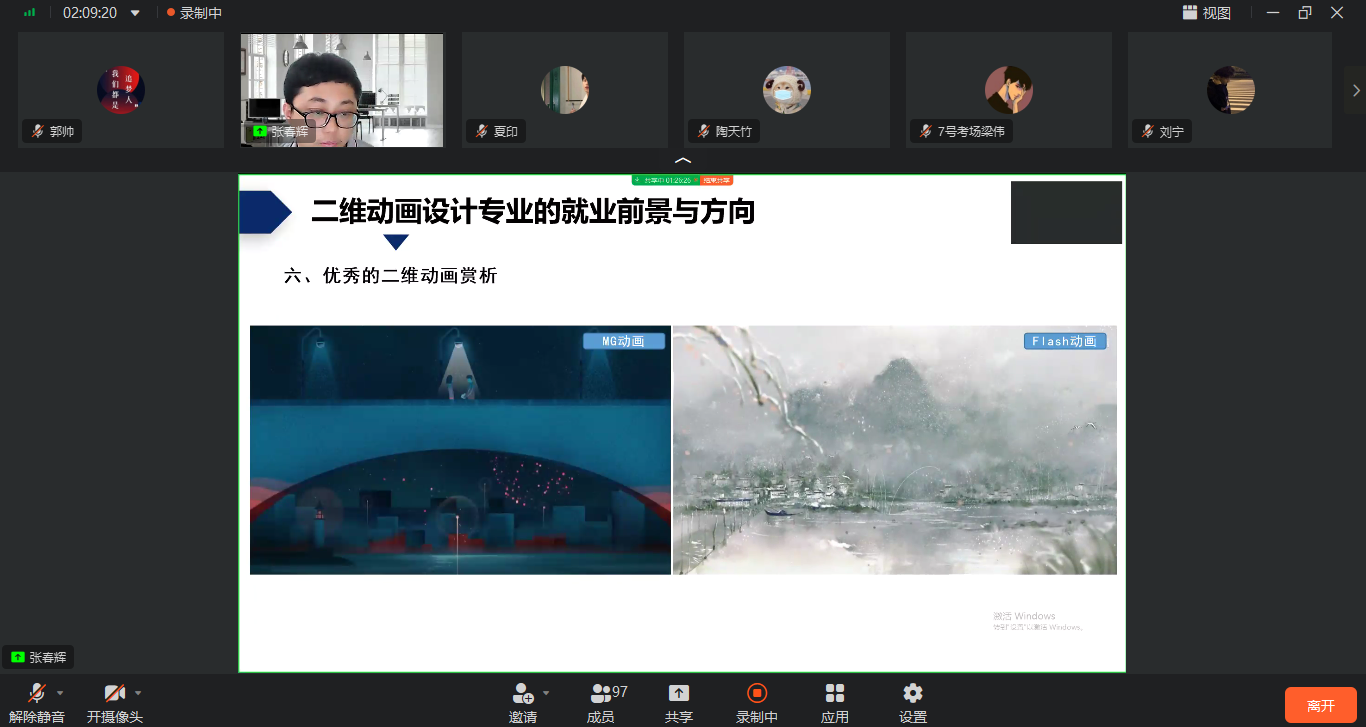Click the 录制中 recording stop icon
The width and height of the screenshot is (1366, 727).
(x=757, y=694)
